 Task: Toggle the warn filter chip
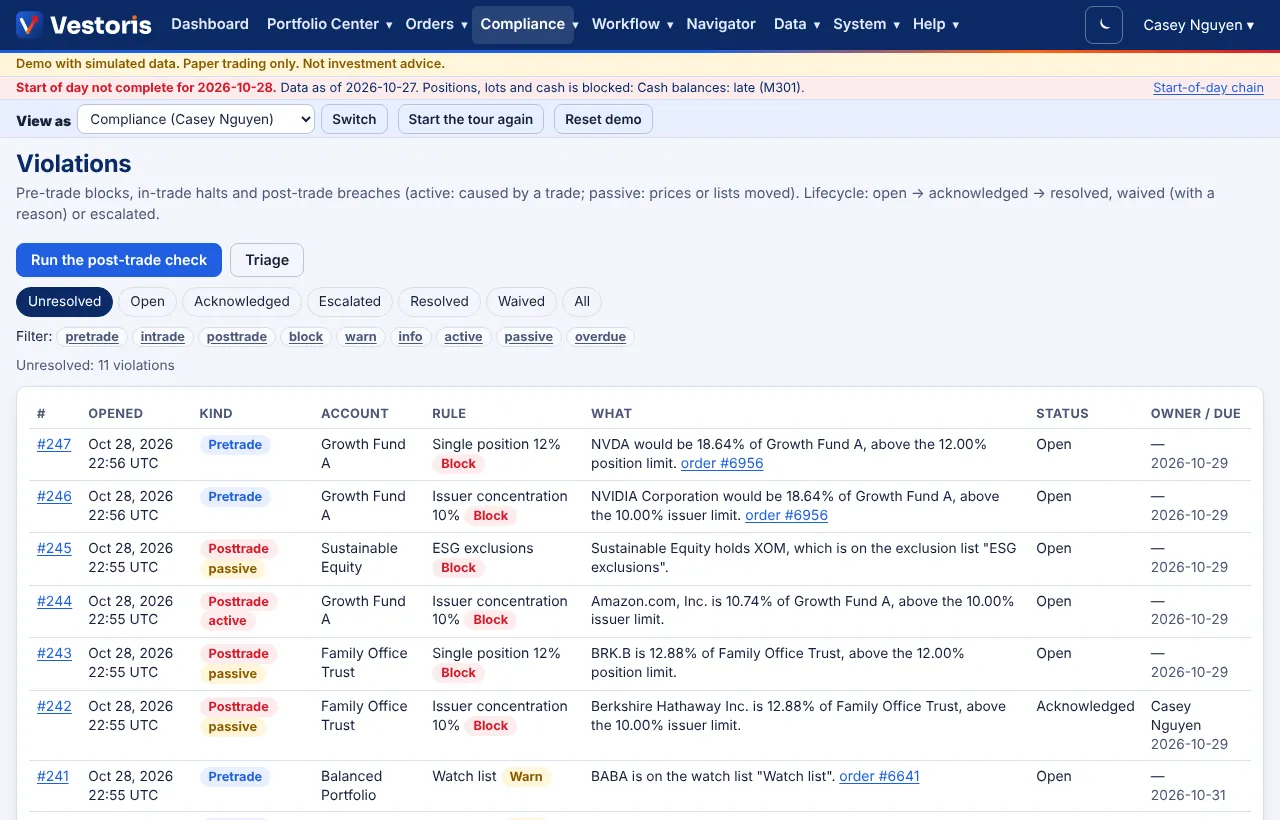tap(361, 337)
